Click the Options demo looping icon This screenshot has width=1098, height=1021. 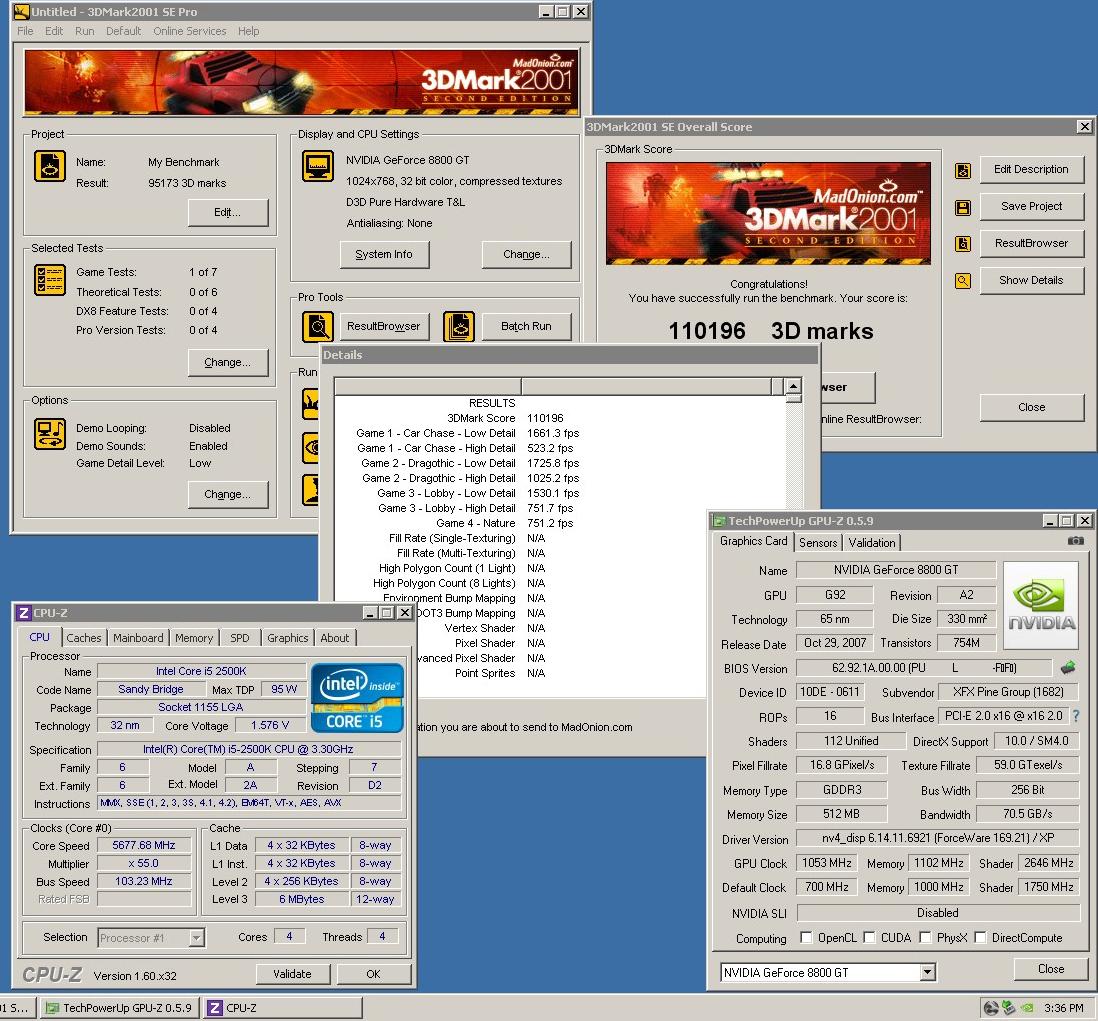[x=50, y=434]
